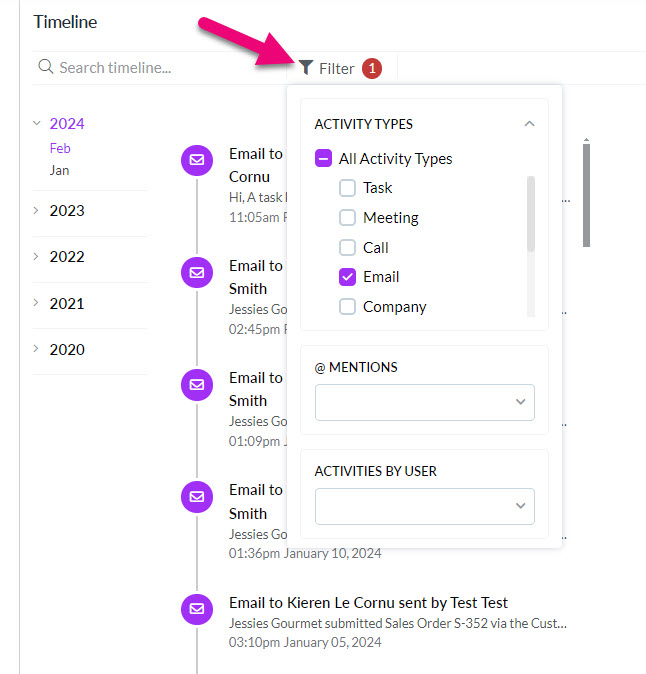Toggle the All Activity Types checkbox
The height and width of the screenshot is (674, 646).
point(323,158)
